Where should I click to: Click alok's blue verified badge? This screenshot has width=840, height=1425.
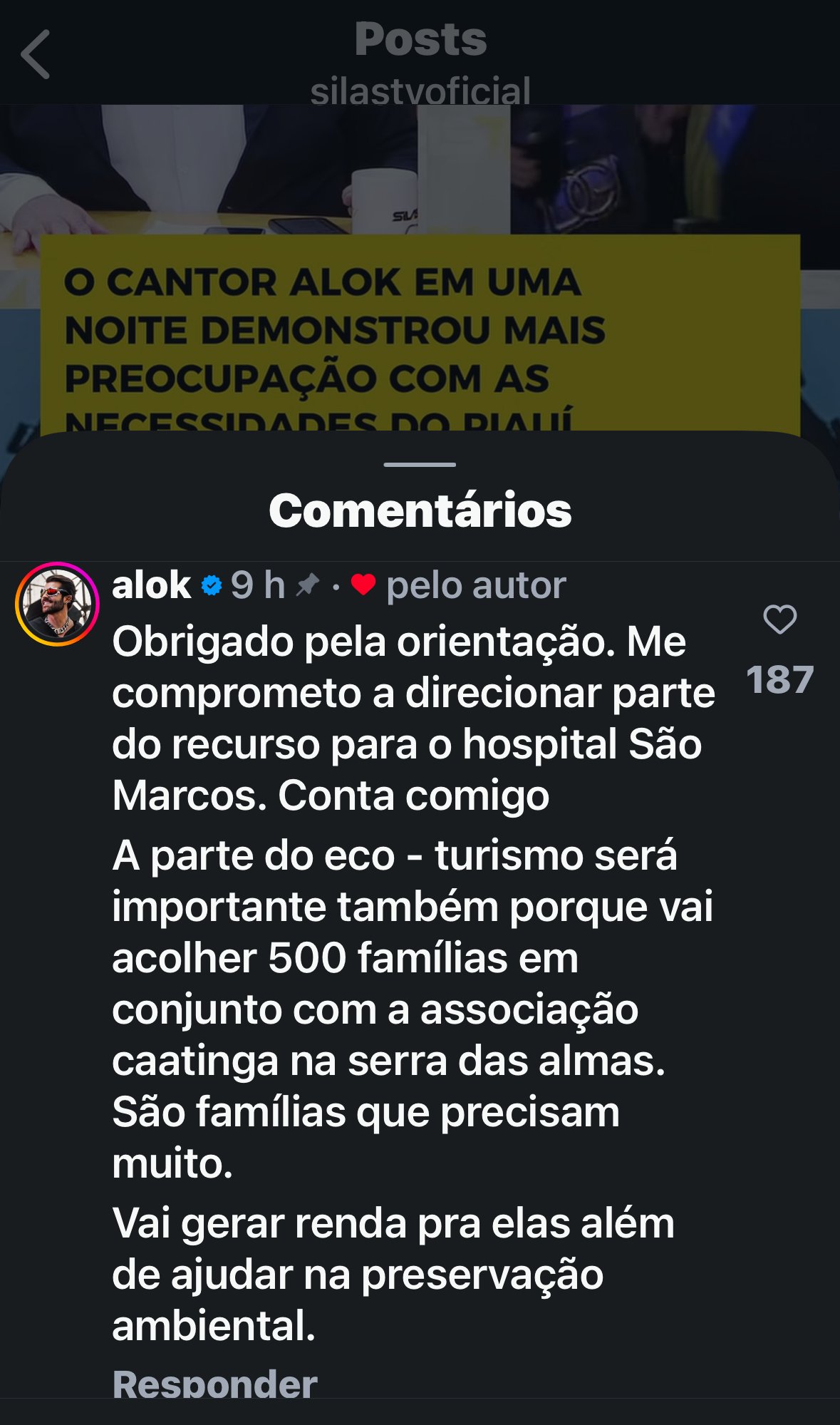[211, 585]
